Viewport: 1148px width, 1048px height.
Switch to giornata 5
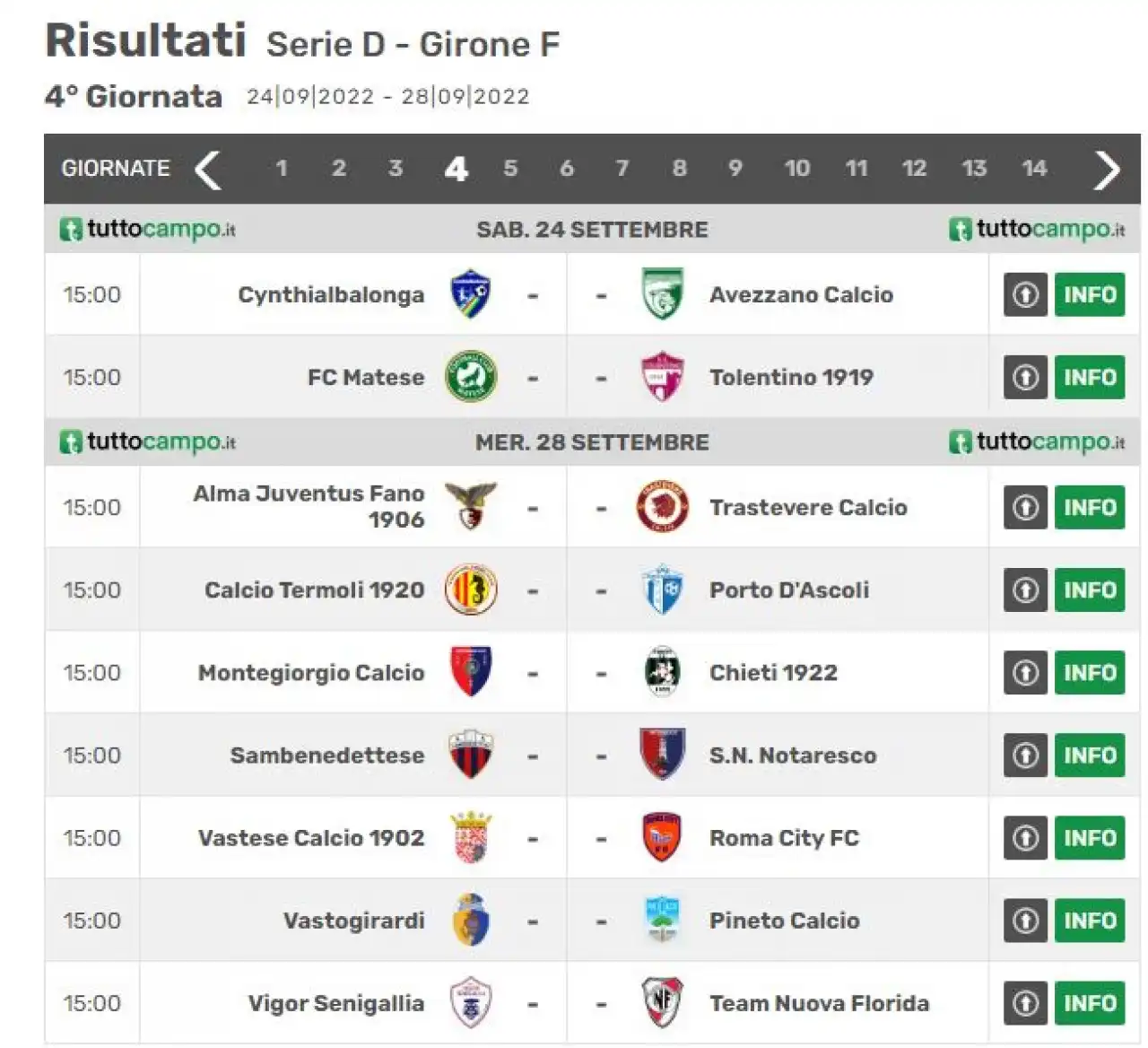tap(510, 169)
